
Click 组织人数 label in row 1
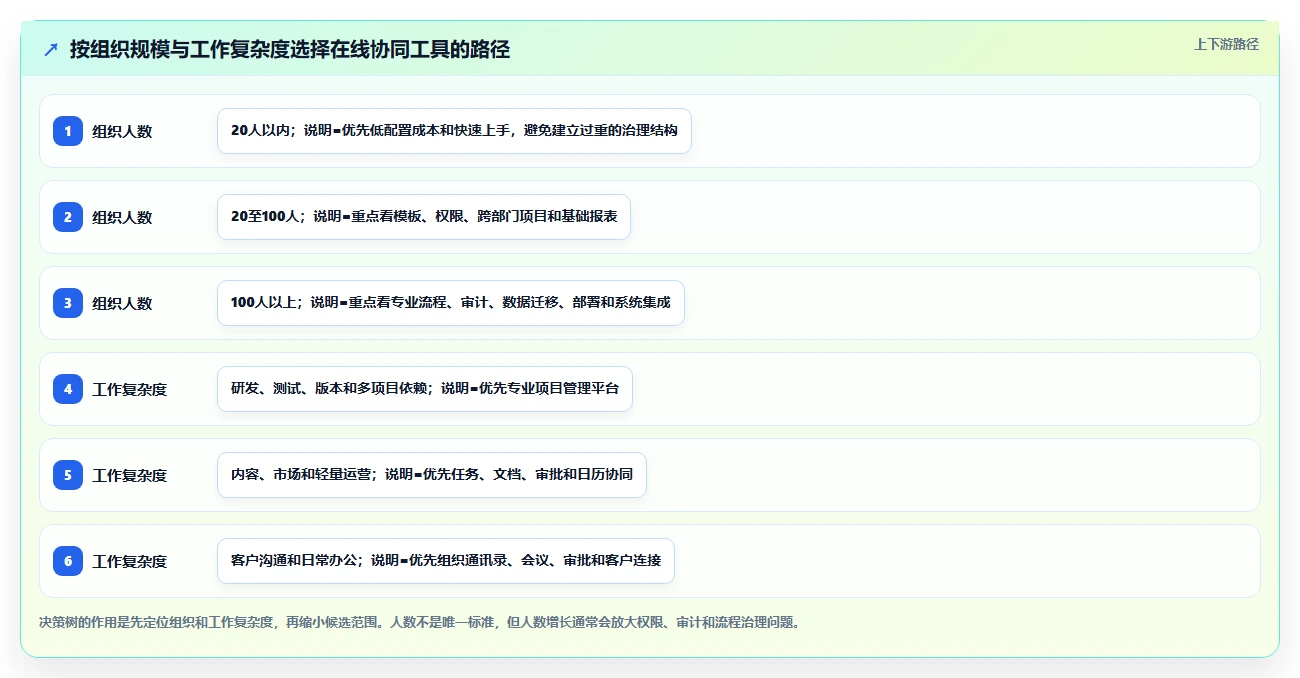point(122,131)
